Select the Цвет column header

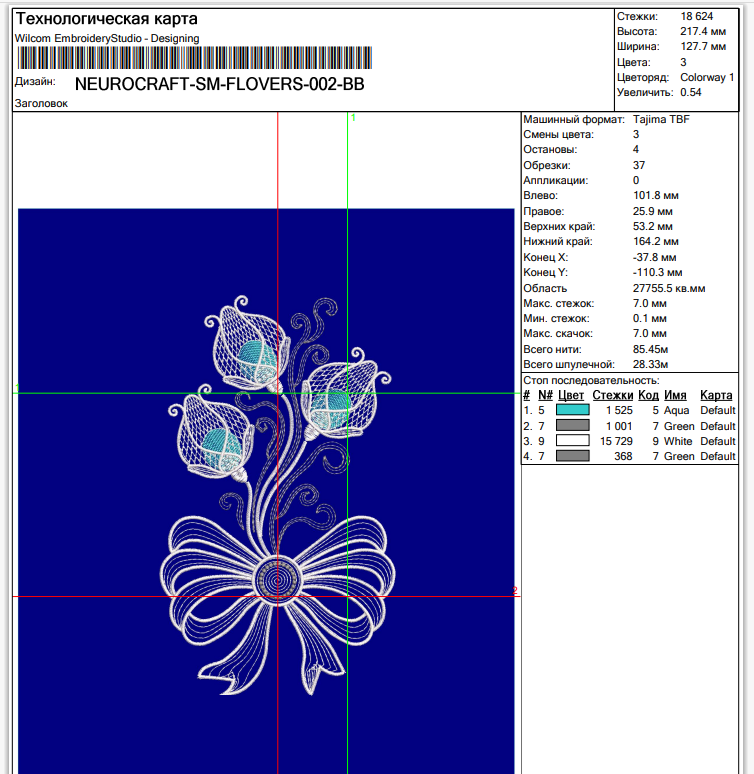coord(571,395)
